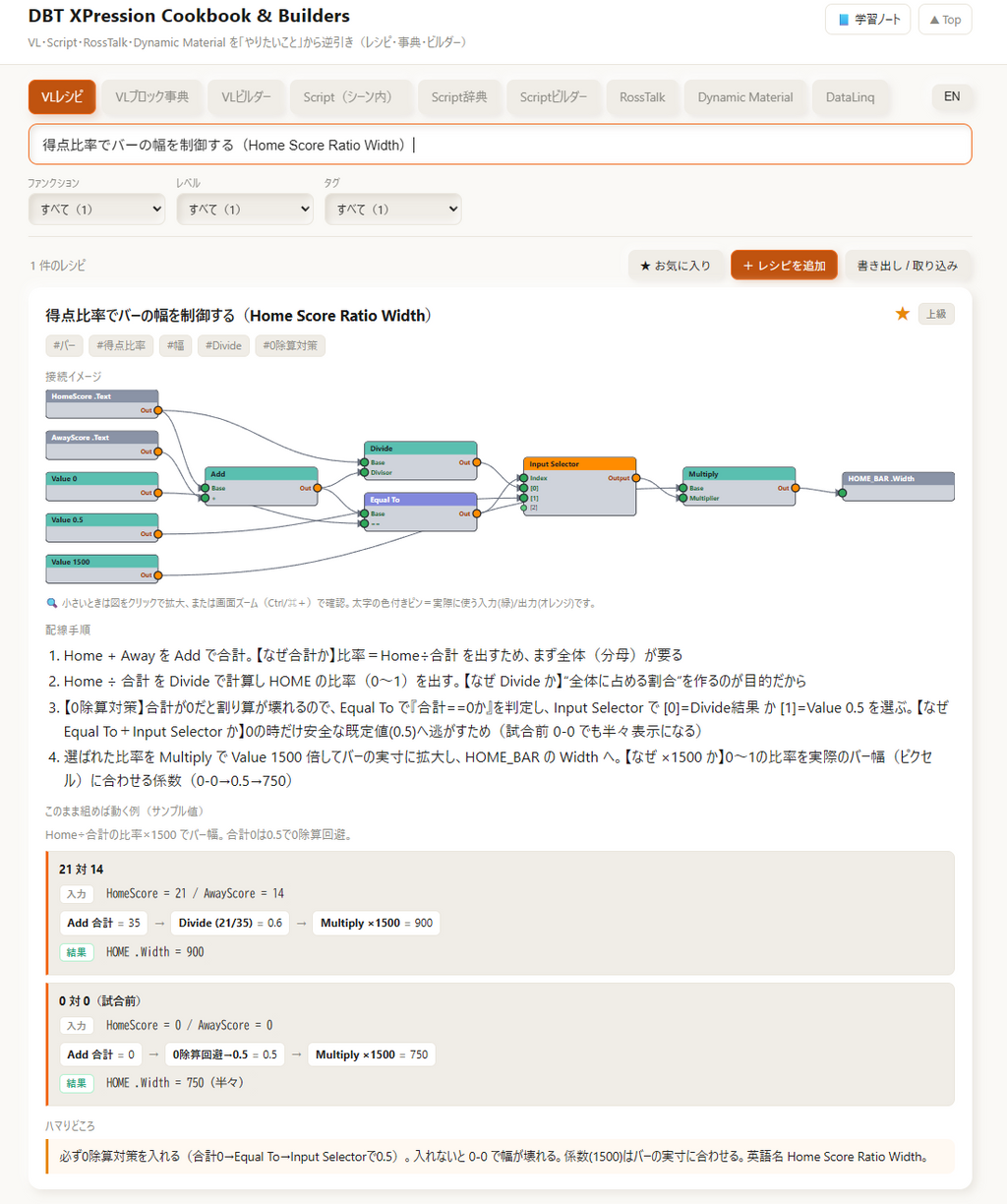1007x1204 pixels.
Task: Click the Out pin of Add node
Action: coord(317,488)
